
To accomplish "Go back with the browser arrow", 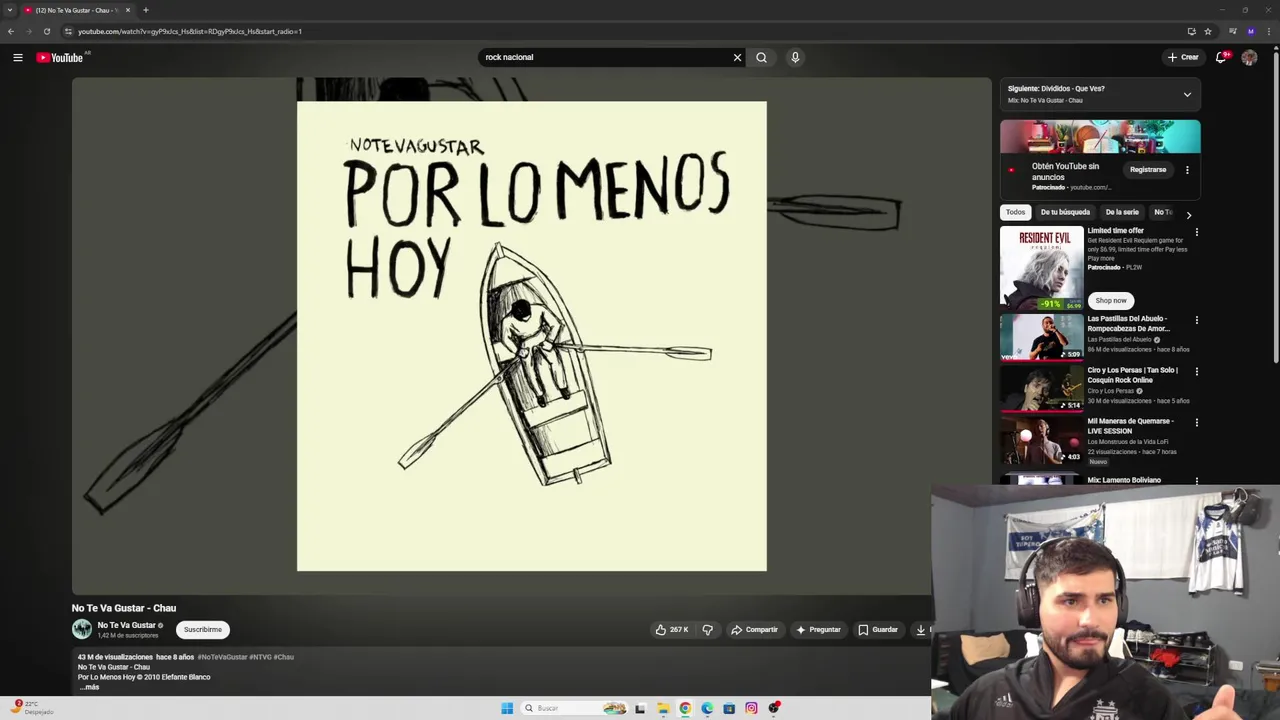I will pos(11,31).
